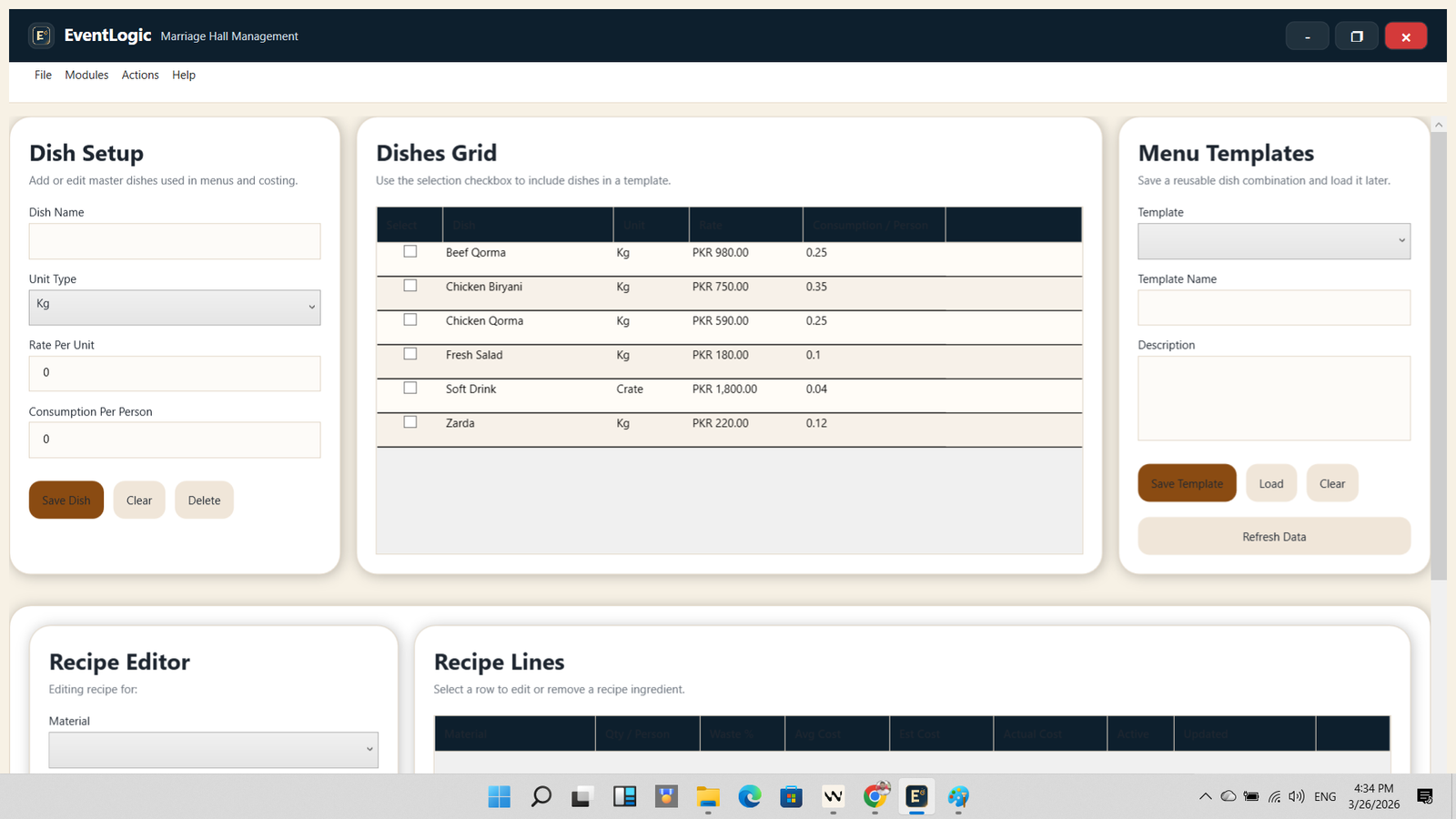
Task: Click the Save Template button
Action: pyautogui.click(x=1187, y=482)
